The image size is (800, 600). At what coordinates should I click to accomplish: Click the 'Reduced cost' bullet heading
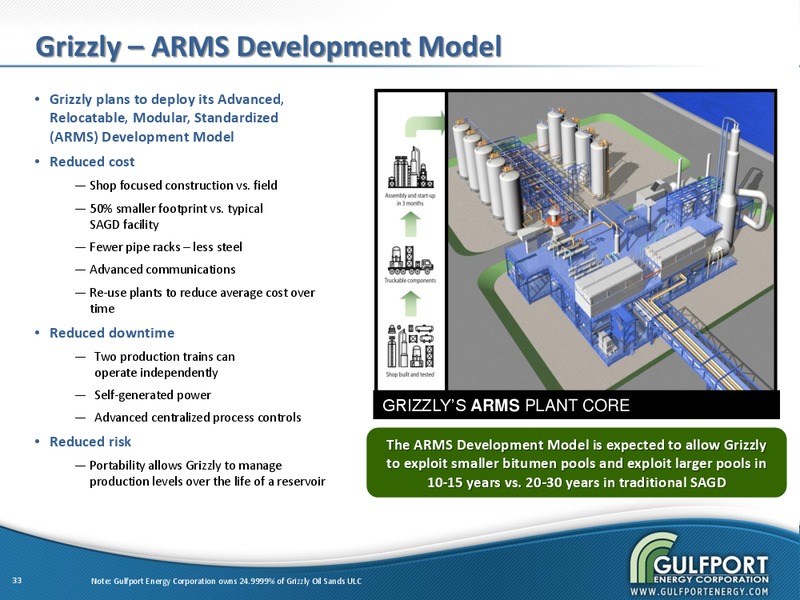tap(92, 162)
